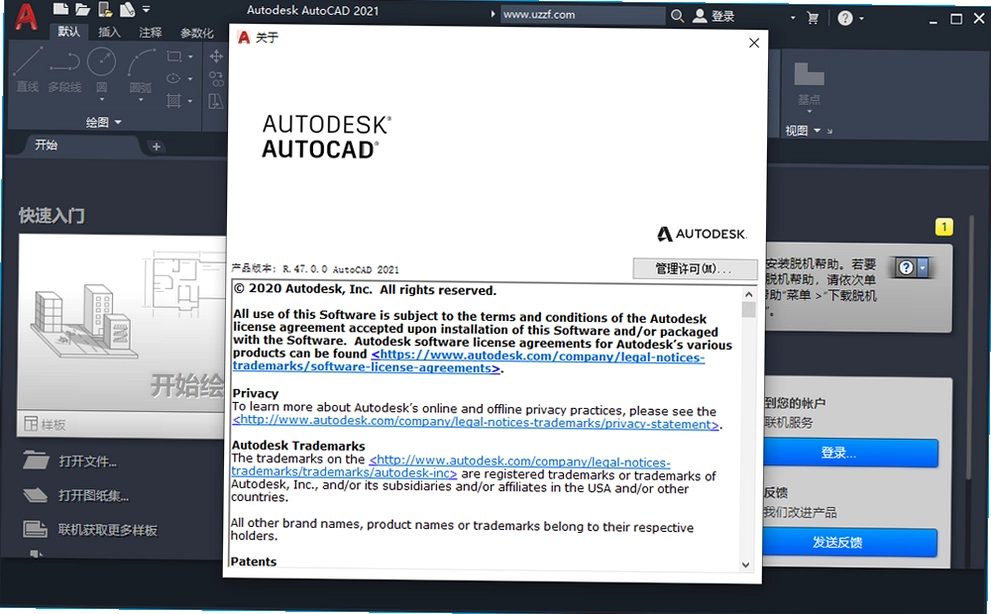This screenshot has width=991, height=614.
Task: Click the search field containing www.uzzf.com
Action: point(583,15)
